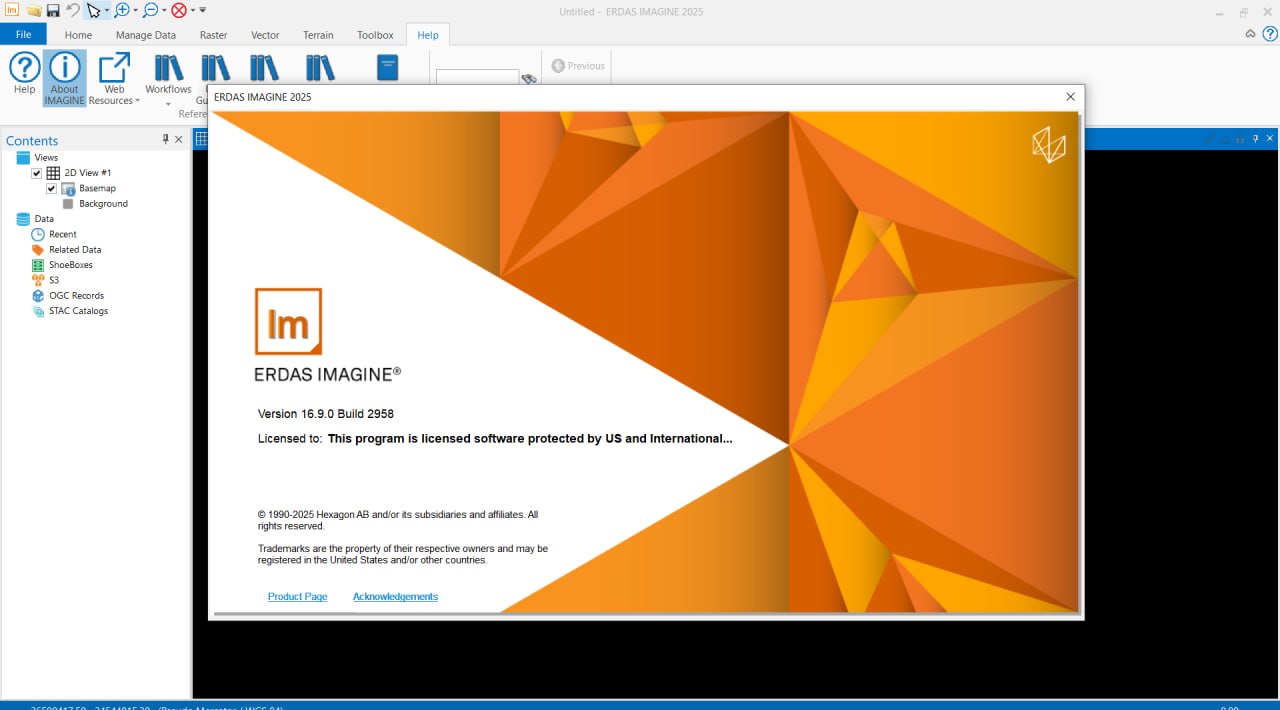
Task: Open the zoom out tool dropdown arrow
Action: 163,11
